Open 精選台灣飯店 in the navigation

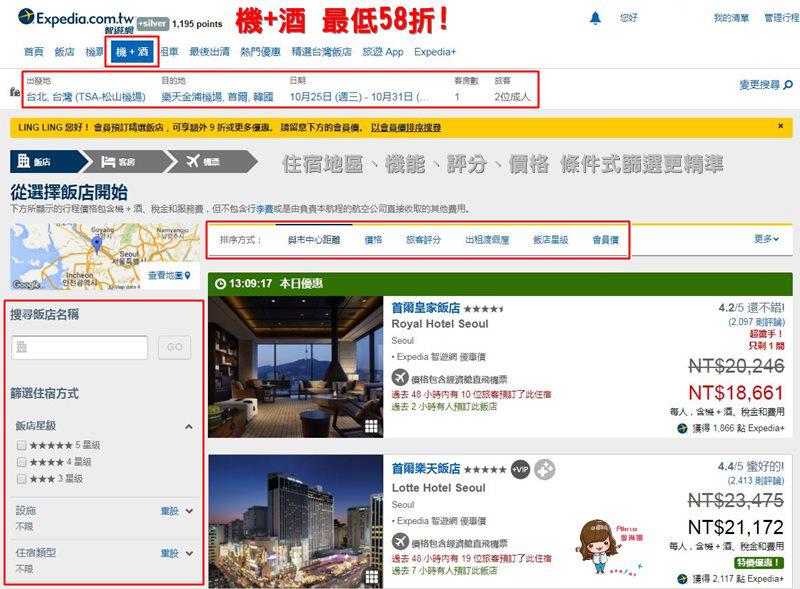coord(321,52)
